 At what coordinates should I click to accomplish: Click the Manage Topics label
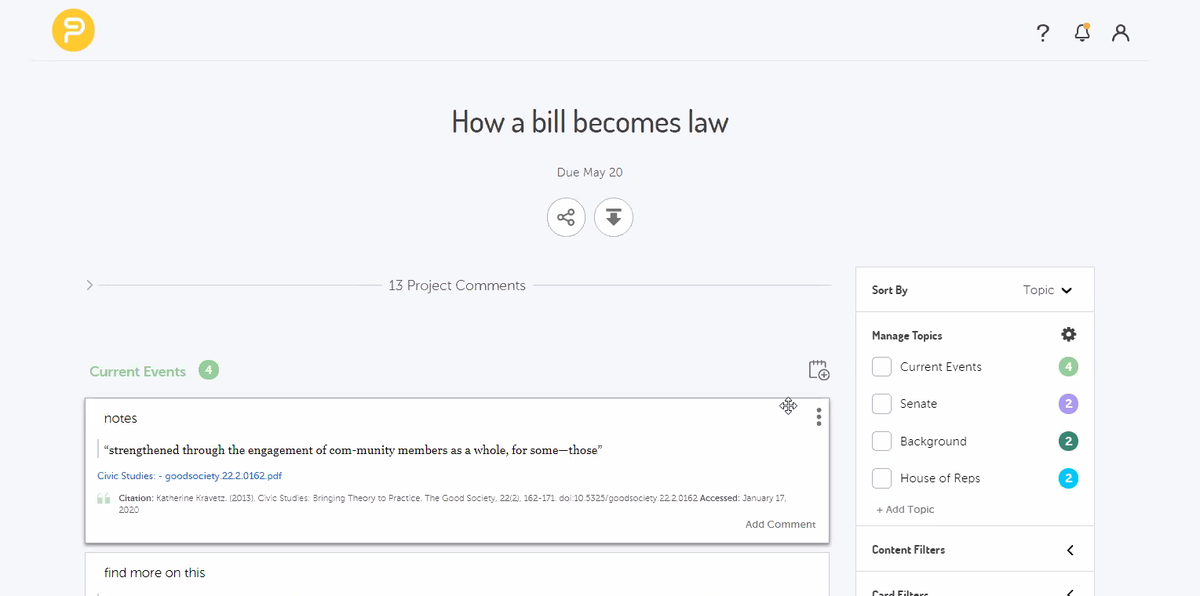tap(907, 336)
